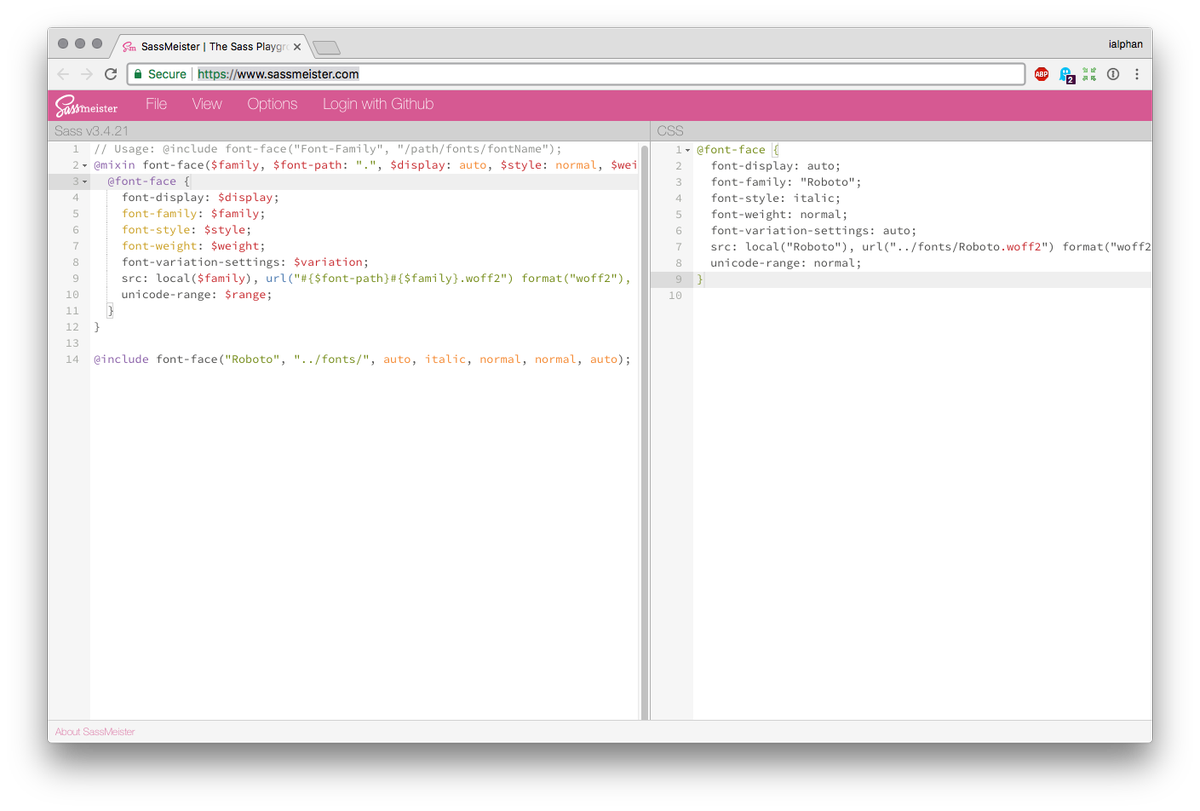Collapse the @font-face fold arrow on Sass line 3
The width and height of the screenshot is (1200, 811).
click(x=85, y=182)
